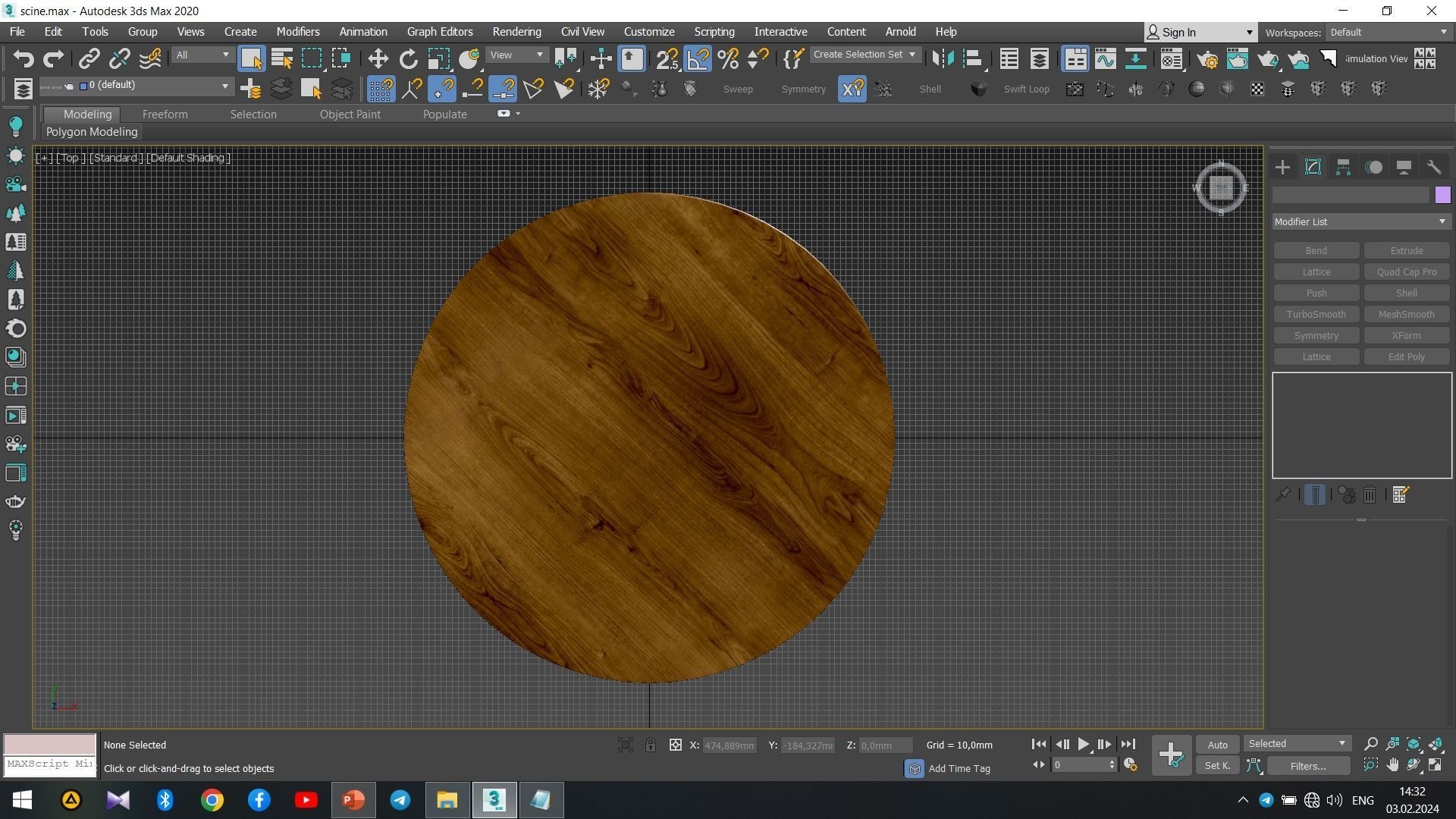1456x819 pixels.
Task: Open the Material Editor
Action: [1172, 58]
